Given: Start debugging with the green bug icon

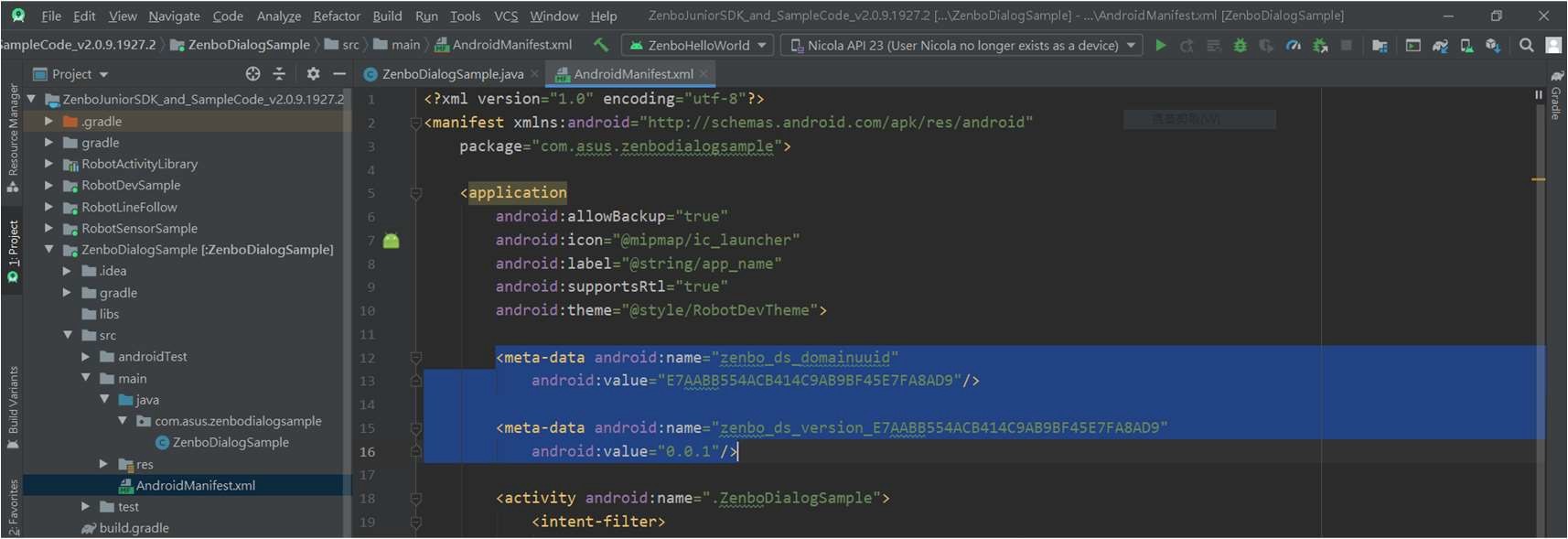Looking at the screenshot, I should point(1240,45).
